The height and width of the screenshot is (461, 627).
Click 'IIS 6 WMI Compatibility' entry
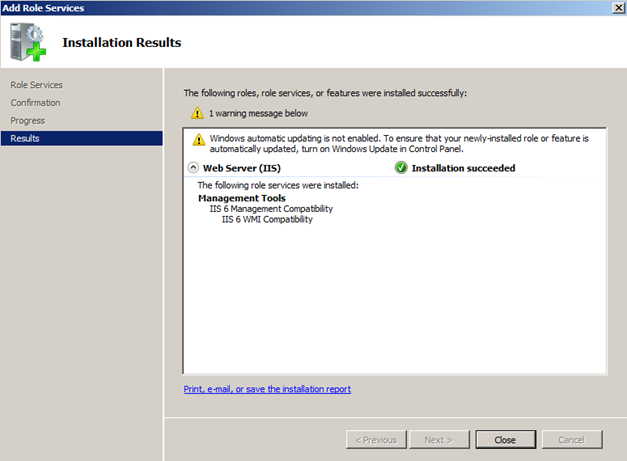point(267,219)
